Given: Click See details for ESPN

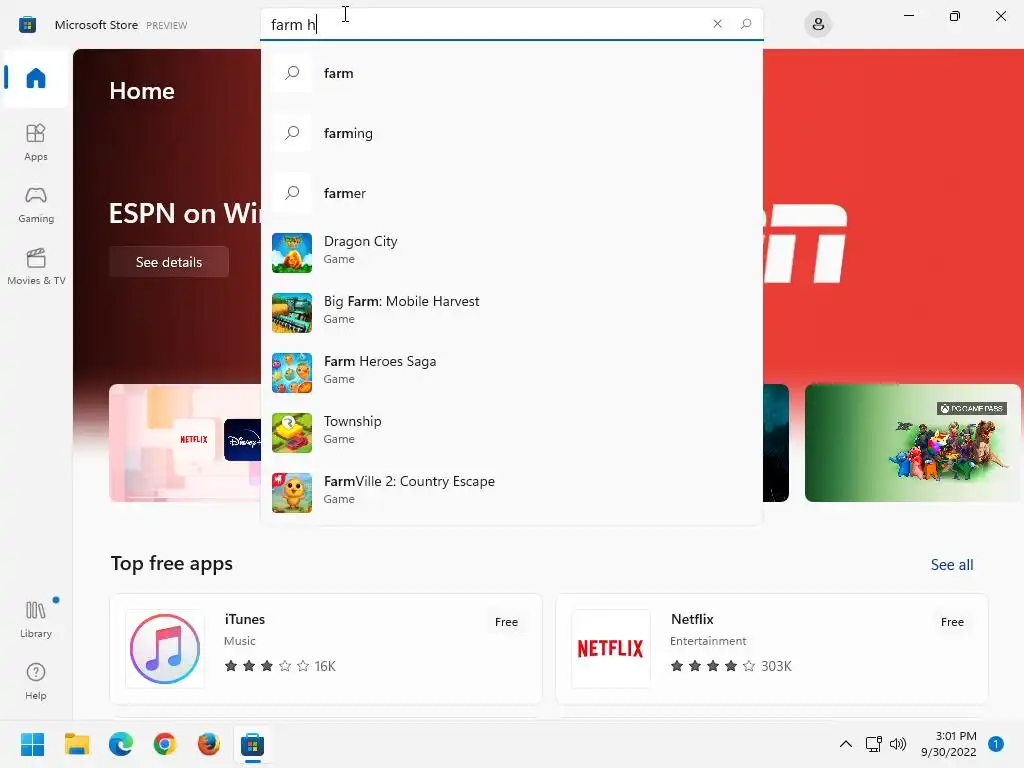Looking at the screenshot, I should click(x=169, y=262).
